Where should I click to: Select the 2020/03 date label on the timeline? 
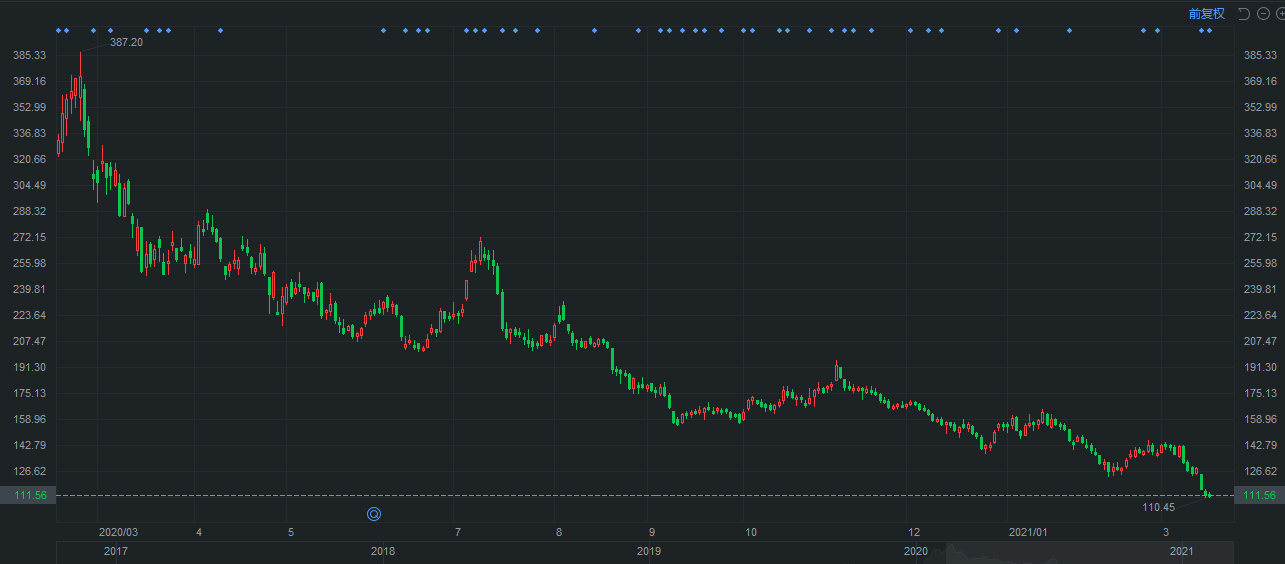tap(118, 532)
